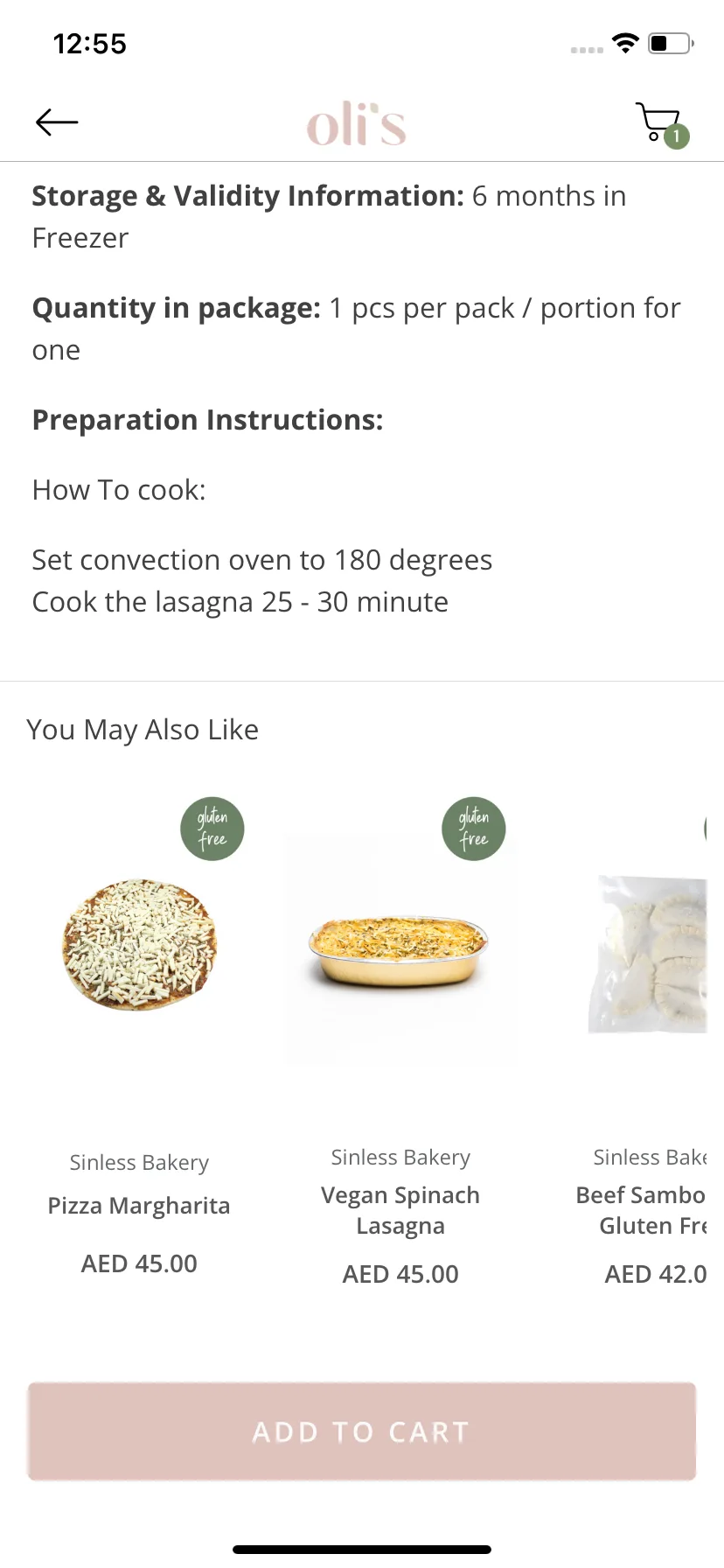Tap Sinless Bakery brand above Pizza Margharita
The width and height of the screenshot is (724, 1568).
point(139,1163)
